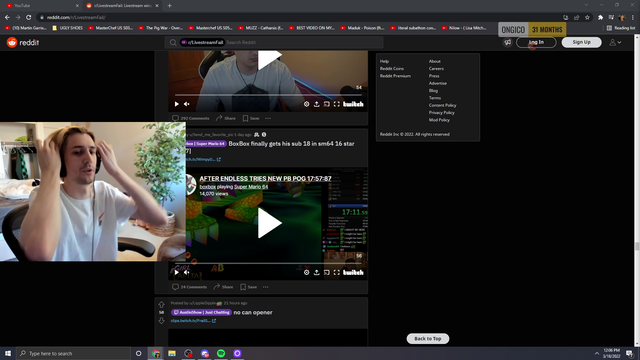
Task: Open the About footer link
Action: coord(435,61)
